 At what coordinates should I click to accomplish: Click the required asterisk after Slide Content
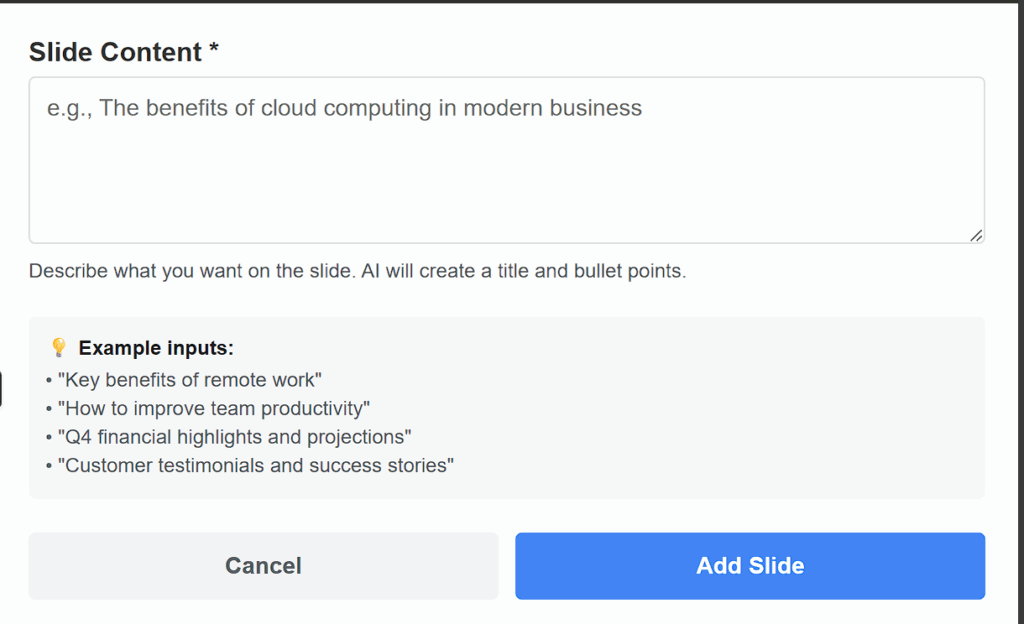pyautogui.click(x=214, y=52)
